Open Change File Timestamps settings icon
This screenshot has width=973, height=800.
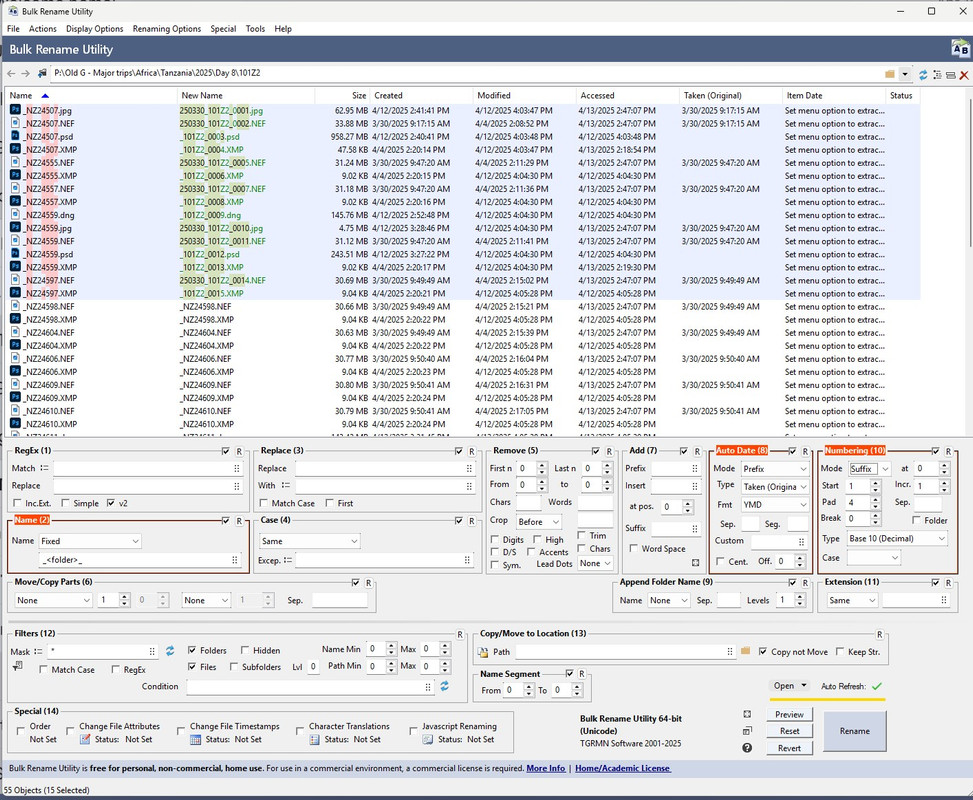pyautogui.click(x=195, y=739)
